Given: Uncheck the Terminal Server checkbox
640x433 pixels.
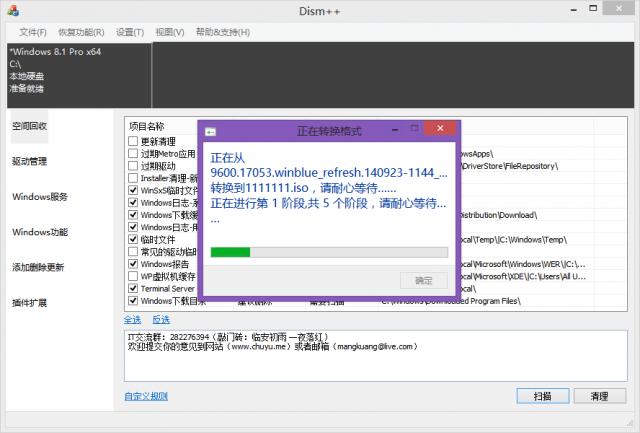Looking at the screenshot, I should click(133, 289).
